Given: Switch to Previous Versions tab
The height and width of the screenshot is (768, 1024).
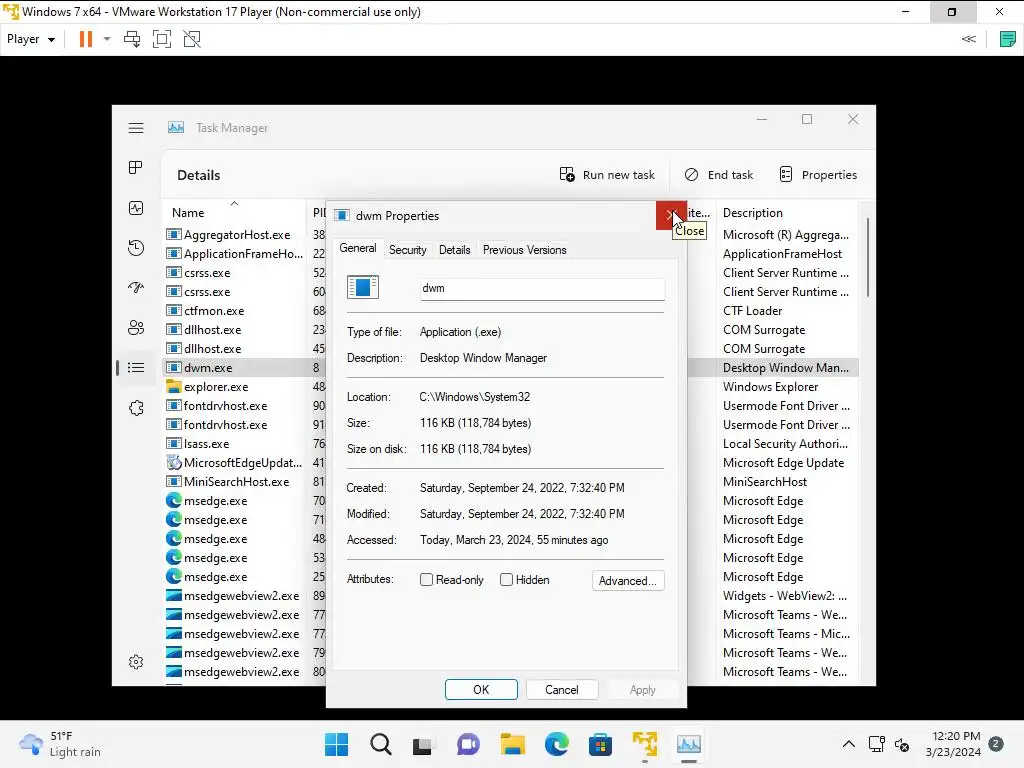Looking at the screenshot, I should (524, 250).
